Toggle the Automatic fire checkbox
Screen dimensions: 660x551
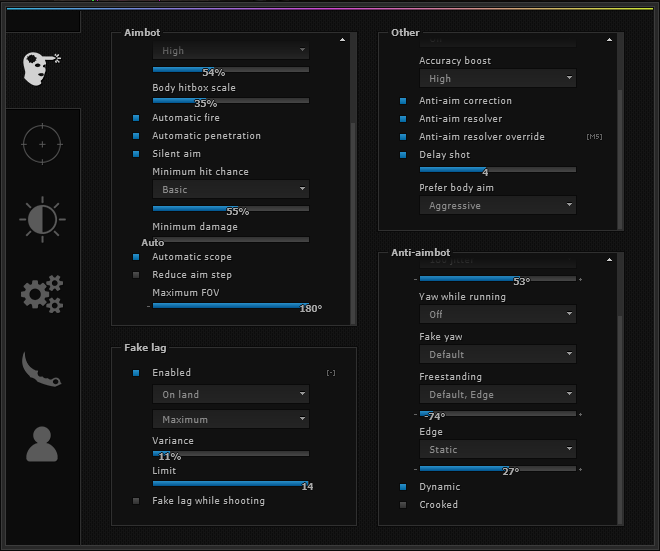point(136,118)
